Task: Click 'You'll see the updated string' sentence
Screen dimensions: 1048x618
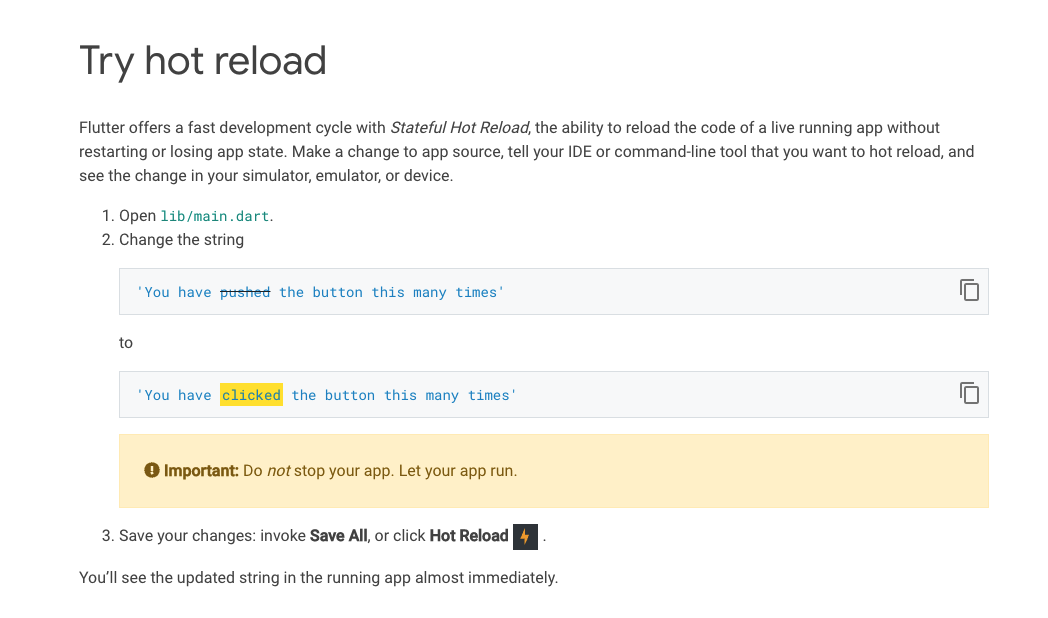Action: (x=318, y=577)
